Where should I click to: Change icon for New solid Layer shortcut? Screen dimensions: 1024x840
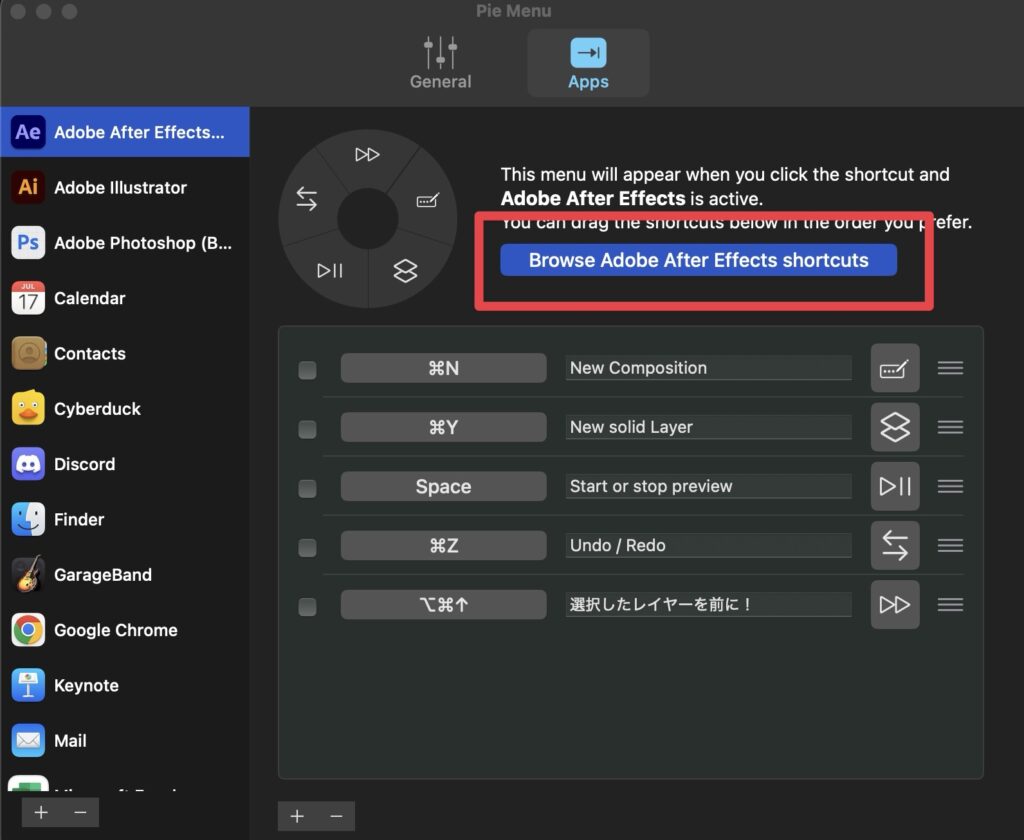pyautogui.click(x=895, y=427)
